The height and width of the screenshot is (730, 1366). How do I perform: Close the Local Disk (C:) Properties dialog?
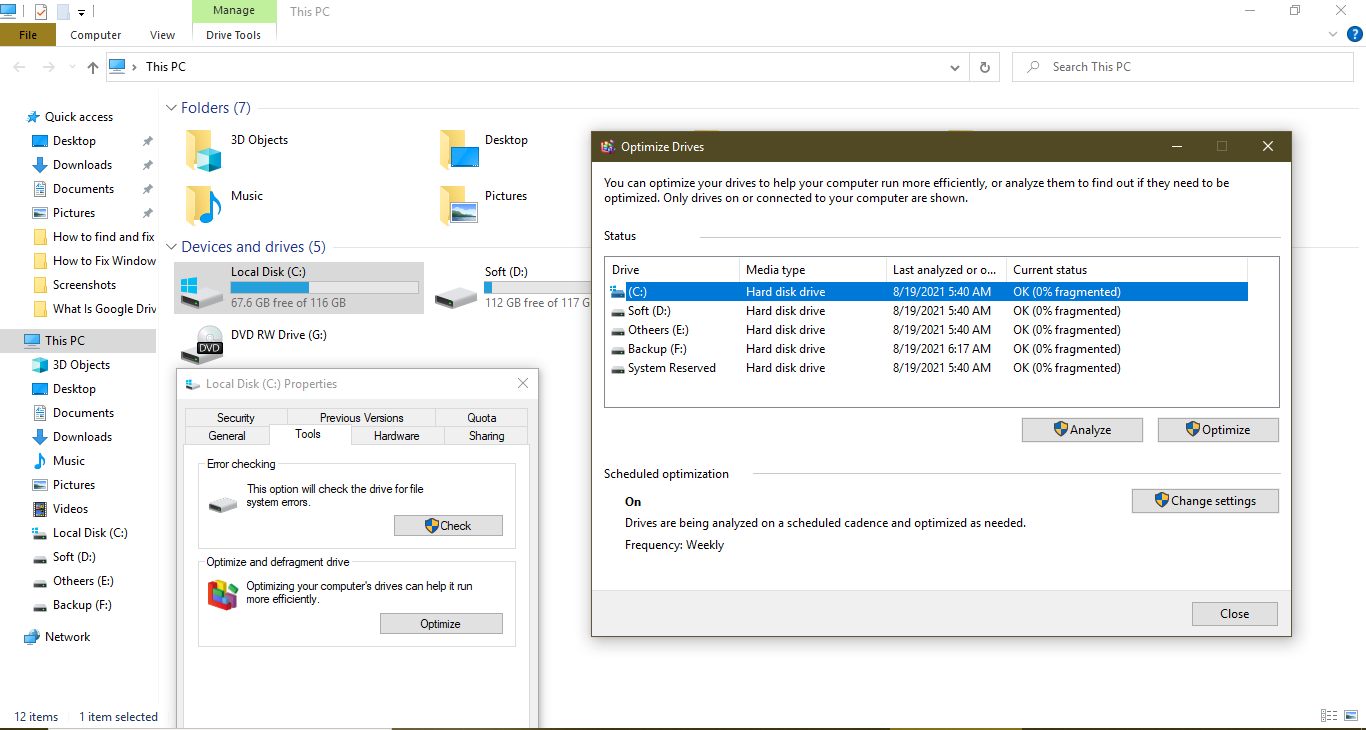523,384
